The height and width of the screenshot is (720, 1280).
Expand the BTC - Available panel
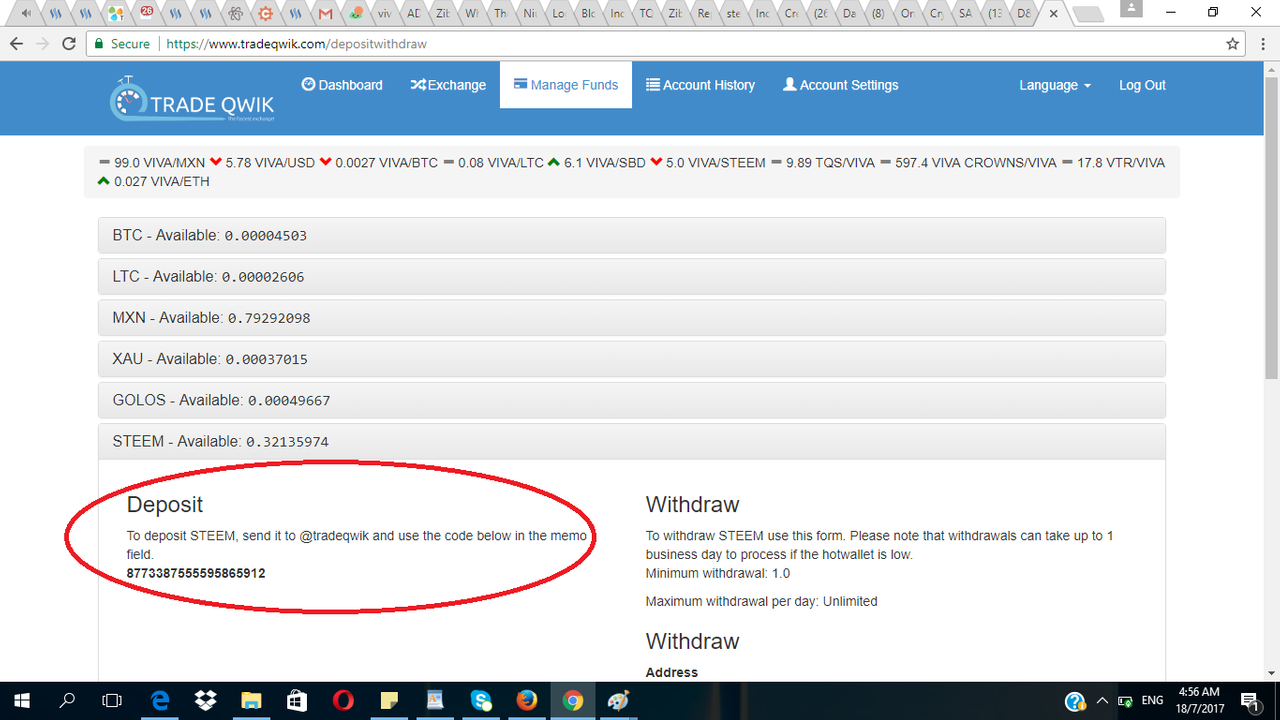tap(632, 235)
